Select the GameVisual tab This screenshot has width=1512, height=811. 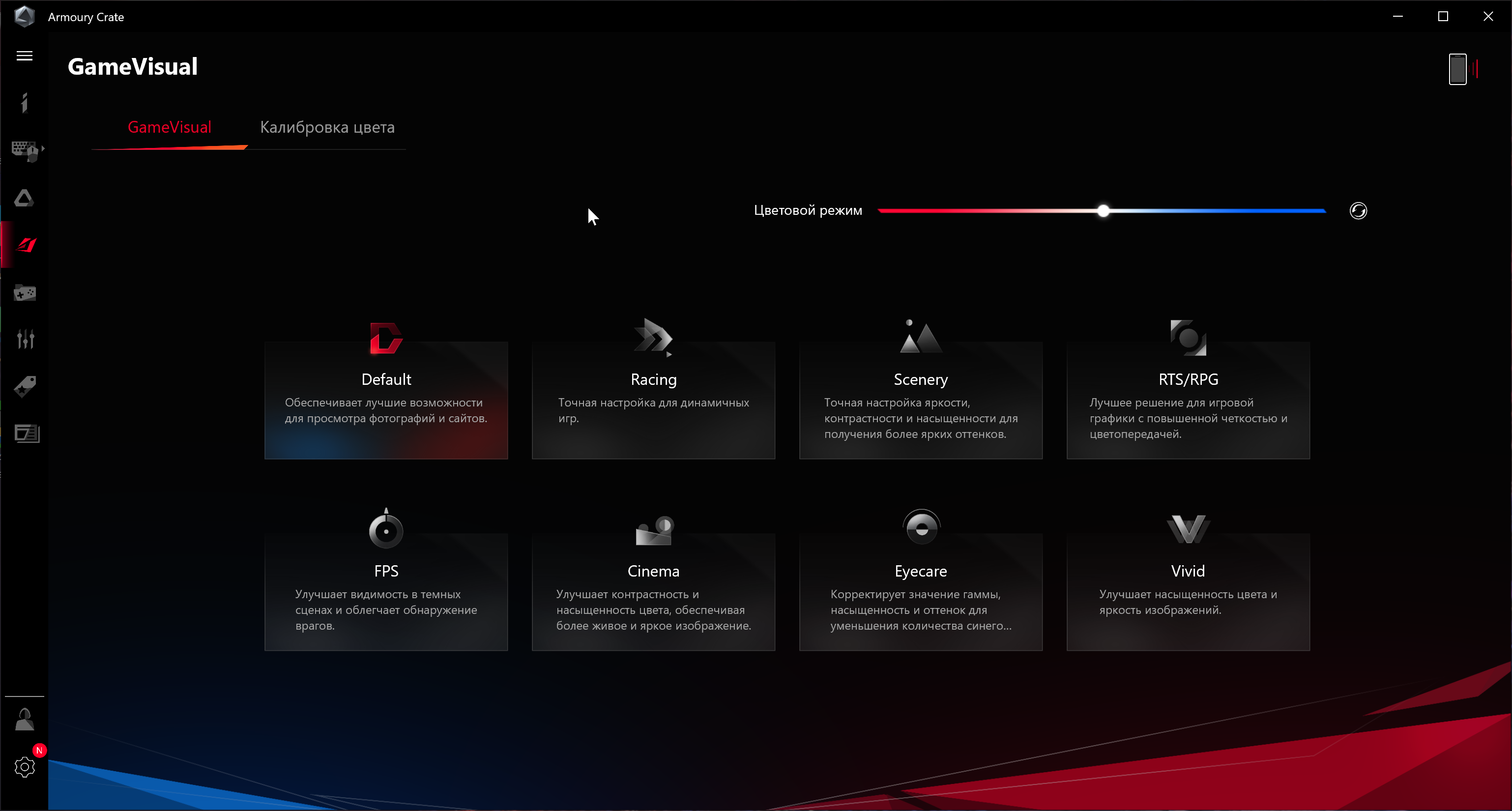click(x=169, y=127)
